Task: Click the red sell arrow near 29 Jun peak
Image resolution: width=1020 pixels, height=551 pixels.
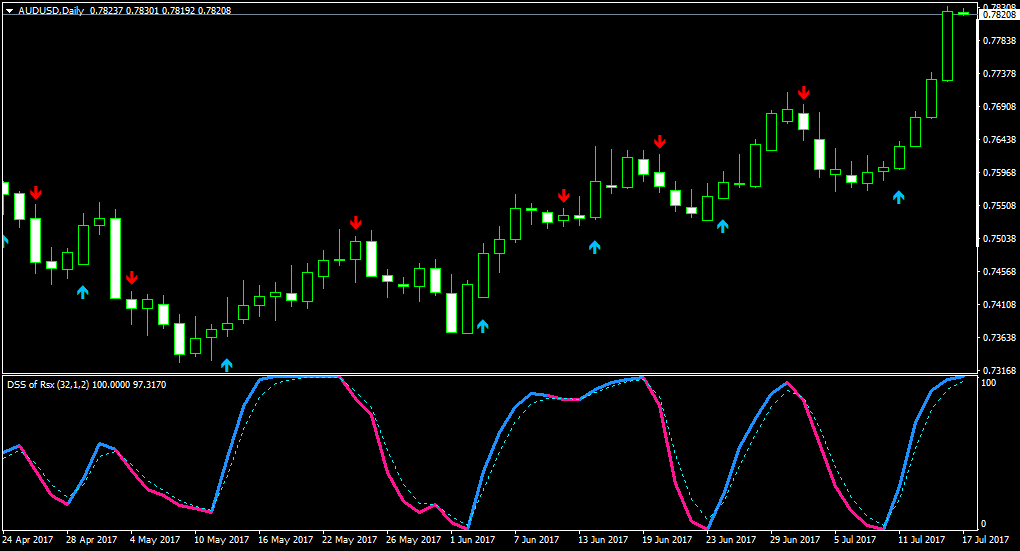Action: pyautogui.click(x=804, y=92)
